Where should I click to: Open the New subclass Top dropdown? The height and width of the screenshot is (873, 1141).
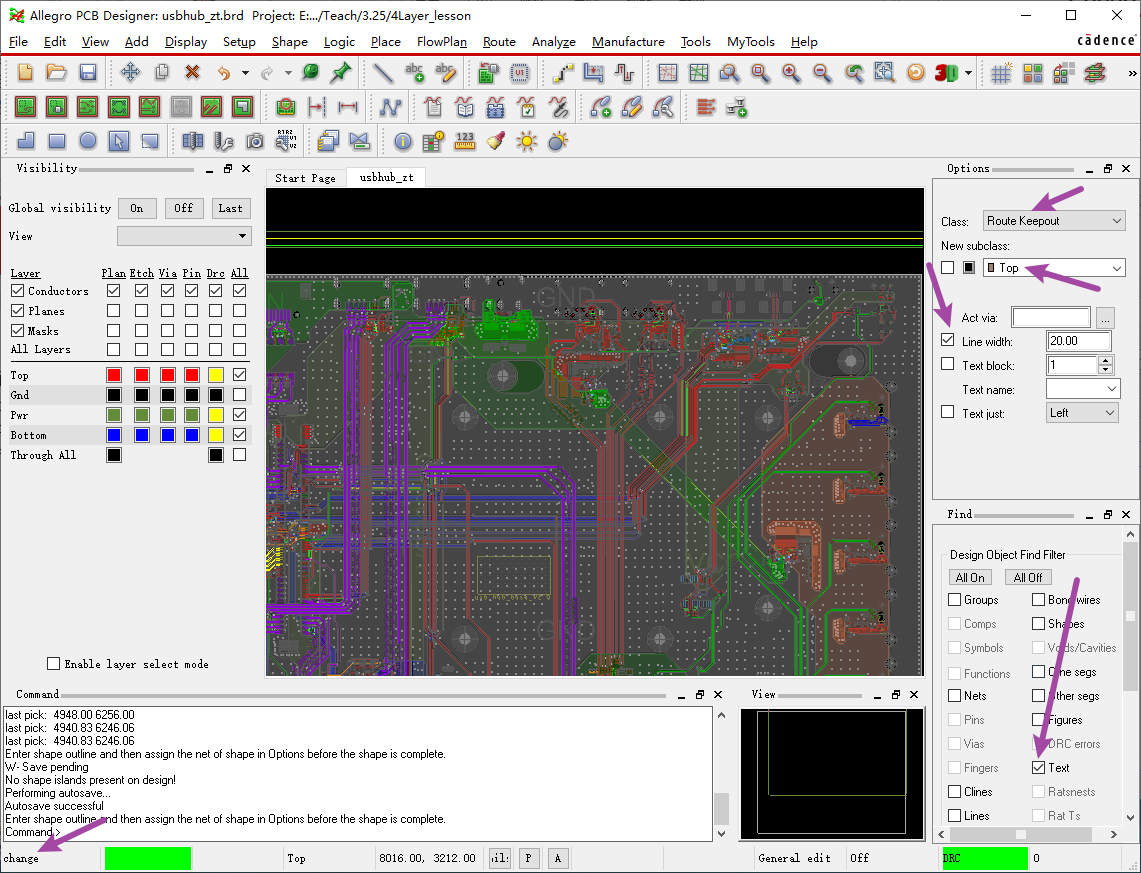tap(1054, 268)
